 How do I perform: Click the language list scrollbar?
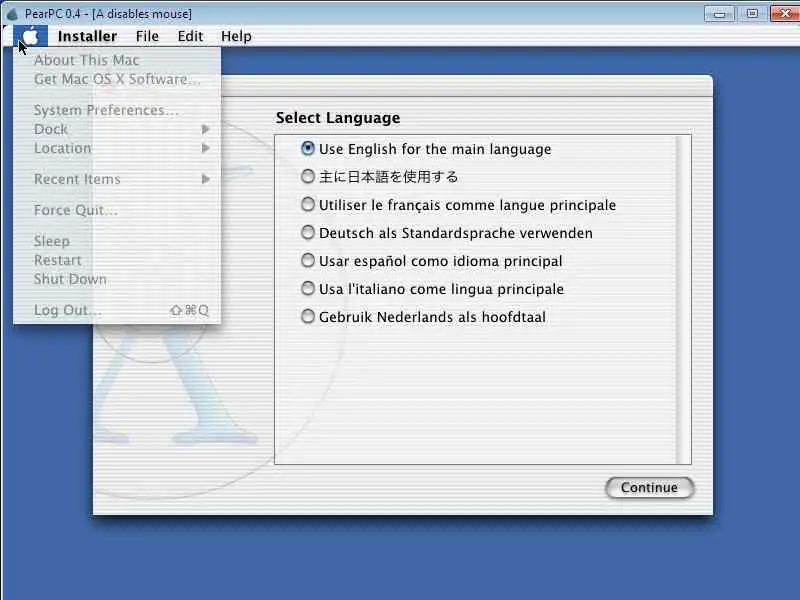pyautogui.click(x=683, y=299)
